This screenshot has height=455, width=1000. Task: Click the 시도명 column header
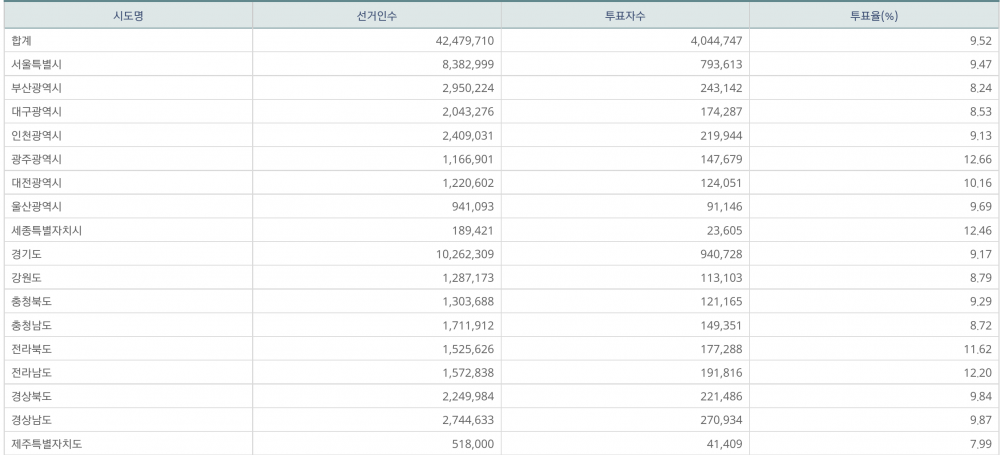click(x=126, y=15)
